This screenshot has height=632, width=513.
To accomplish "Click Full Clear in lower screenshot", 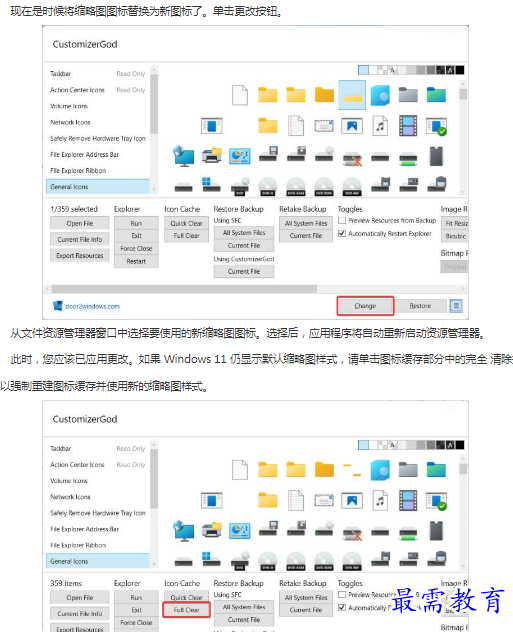I will pyautogui.click(x=187, y=610).
